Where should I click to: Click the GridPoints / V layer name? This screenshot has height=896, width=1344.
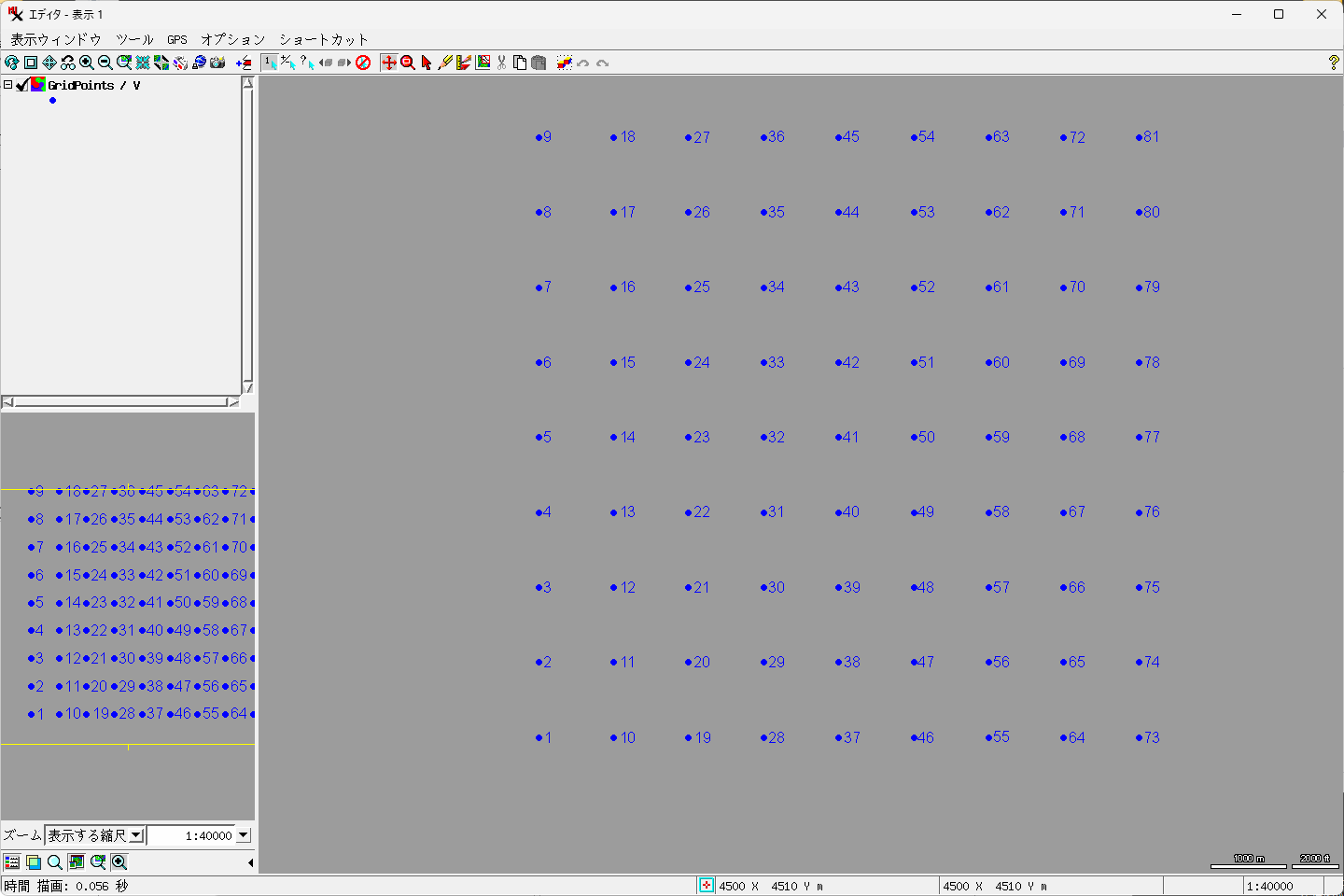click(93, 85)
